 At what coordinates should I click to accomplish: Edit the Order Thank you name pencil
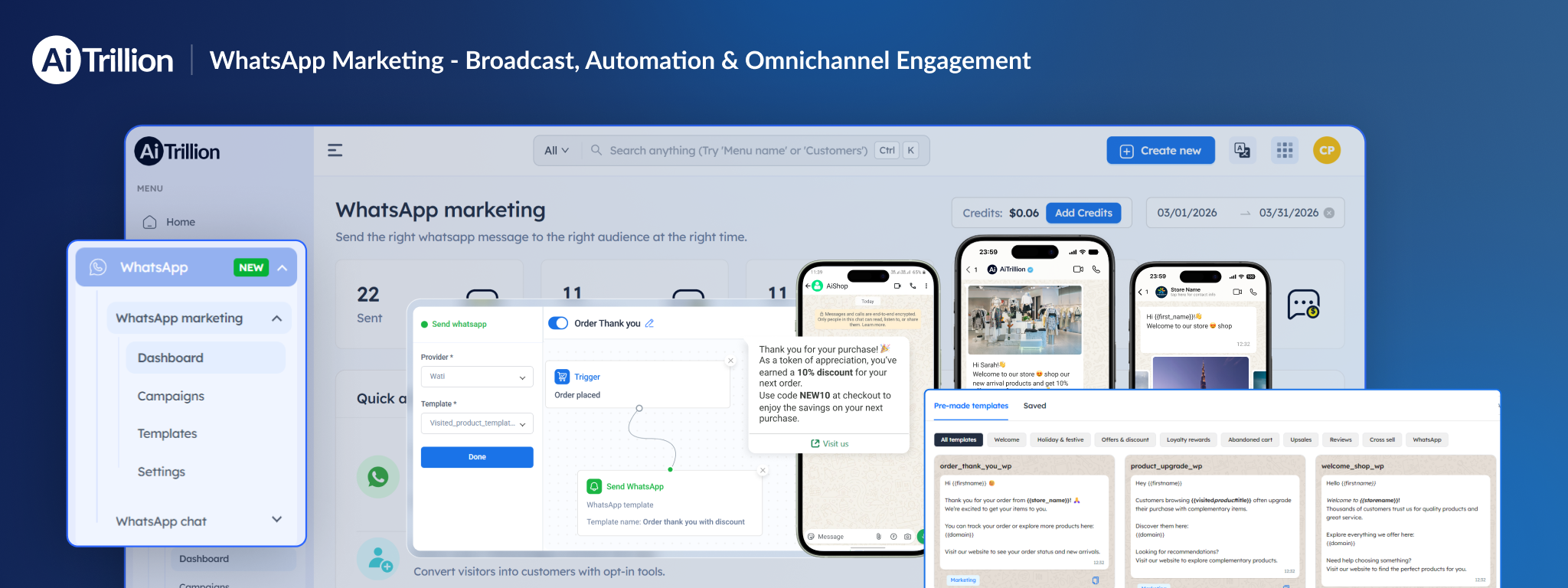coord(649,323)
